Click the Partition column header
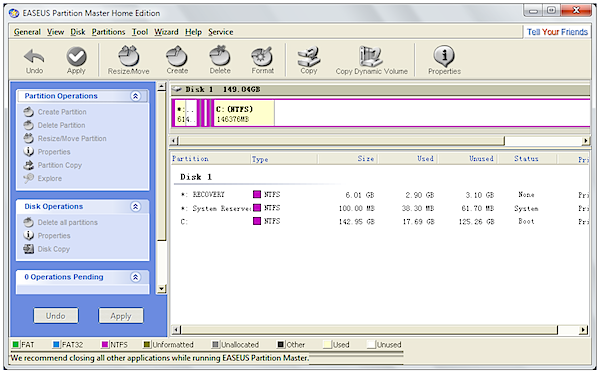 [210, 159]
